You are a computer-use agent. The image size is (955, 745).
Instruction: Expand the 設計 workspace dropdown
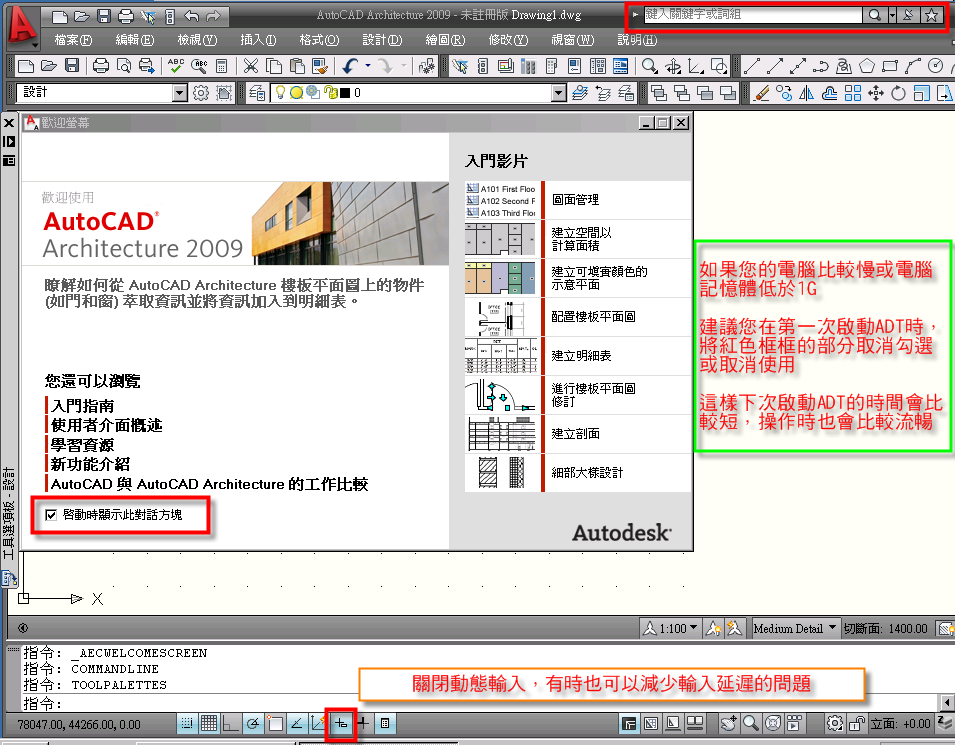tap(179, 93)
